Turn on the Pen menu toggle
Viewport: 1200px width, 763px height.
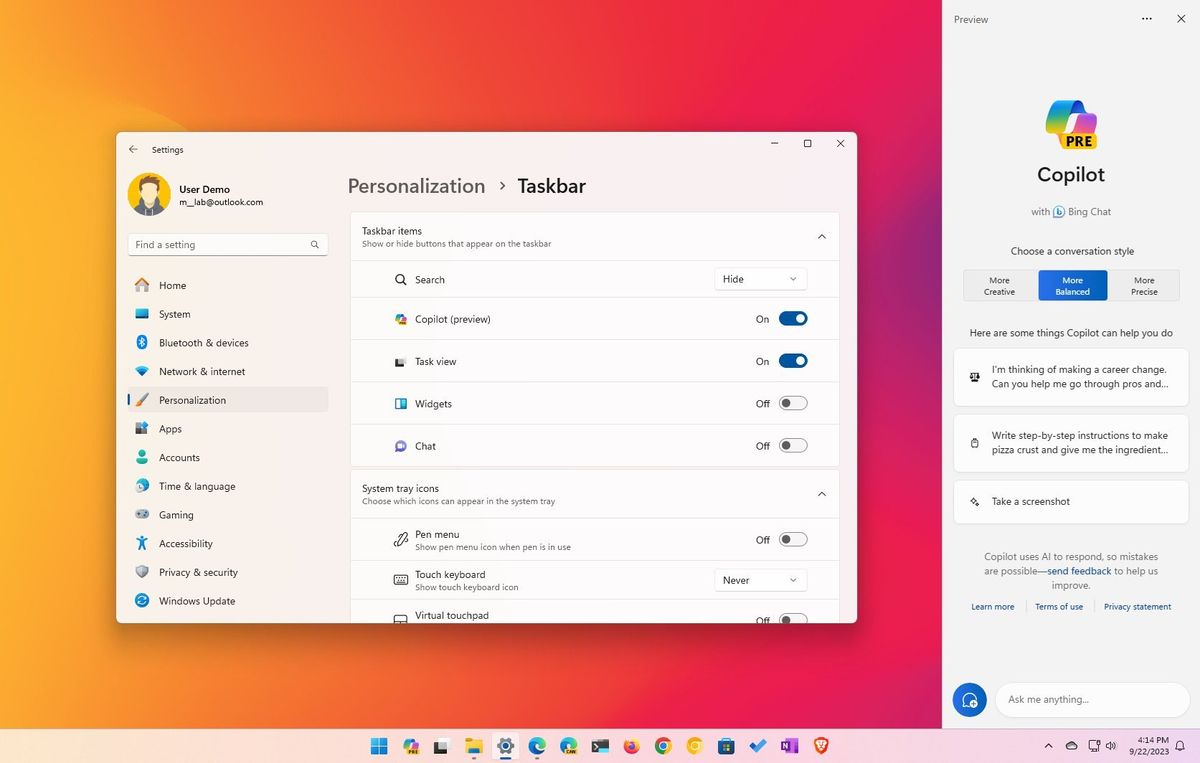pyautogui.click(x=793, y=539)
